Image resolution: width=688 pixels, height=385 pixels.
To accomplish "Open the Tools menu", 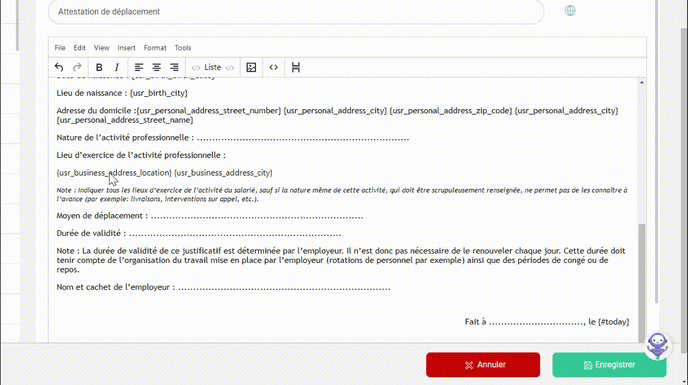I will (x=183, y=48).
